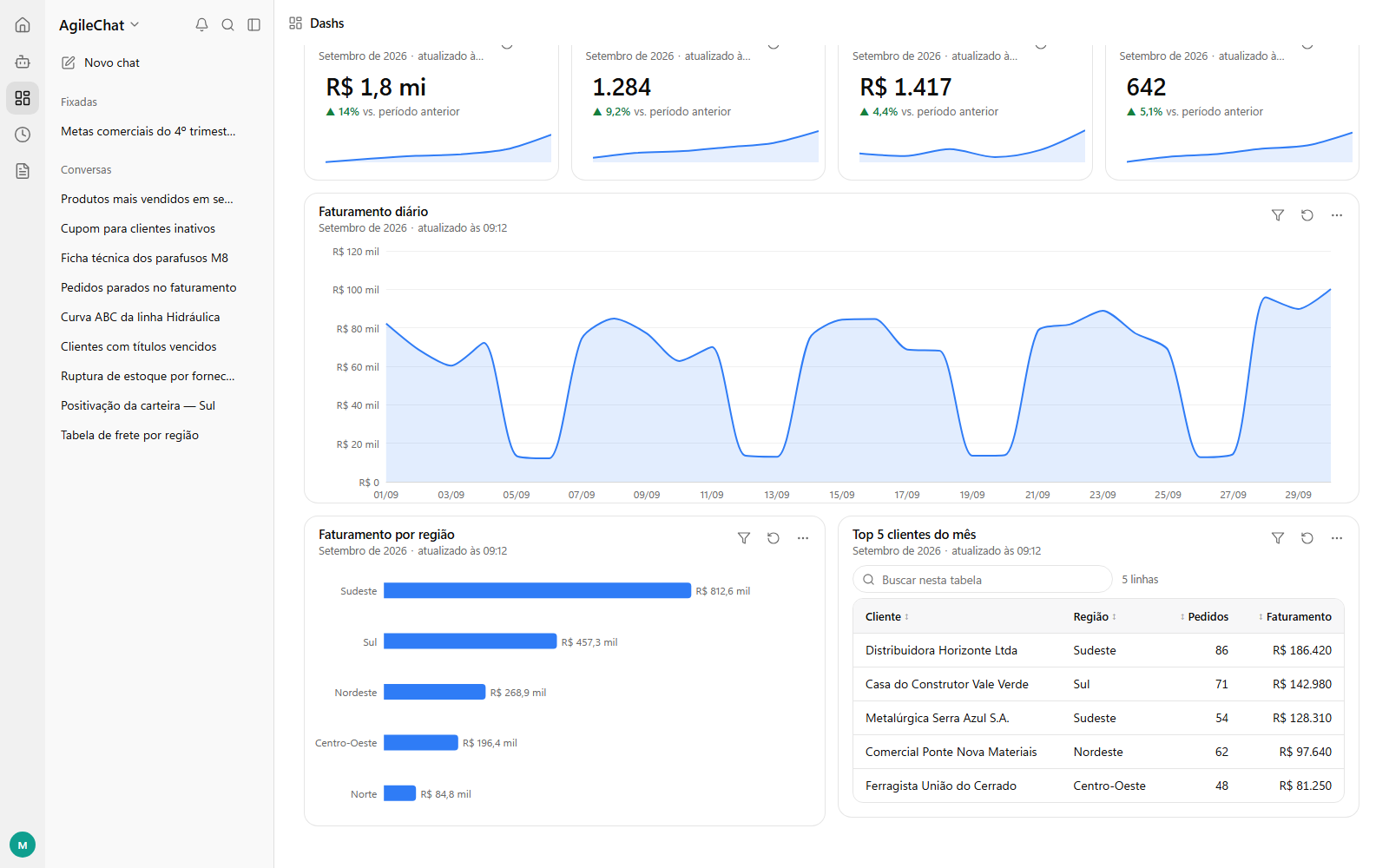The width and height of the screenshot is (1389, 868).
Task: Sort table by Região column
Action: [x=1095, y=617]
